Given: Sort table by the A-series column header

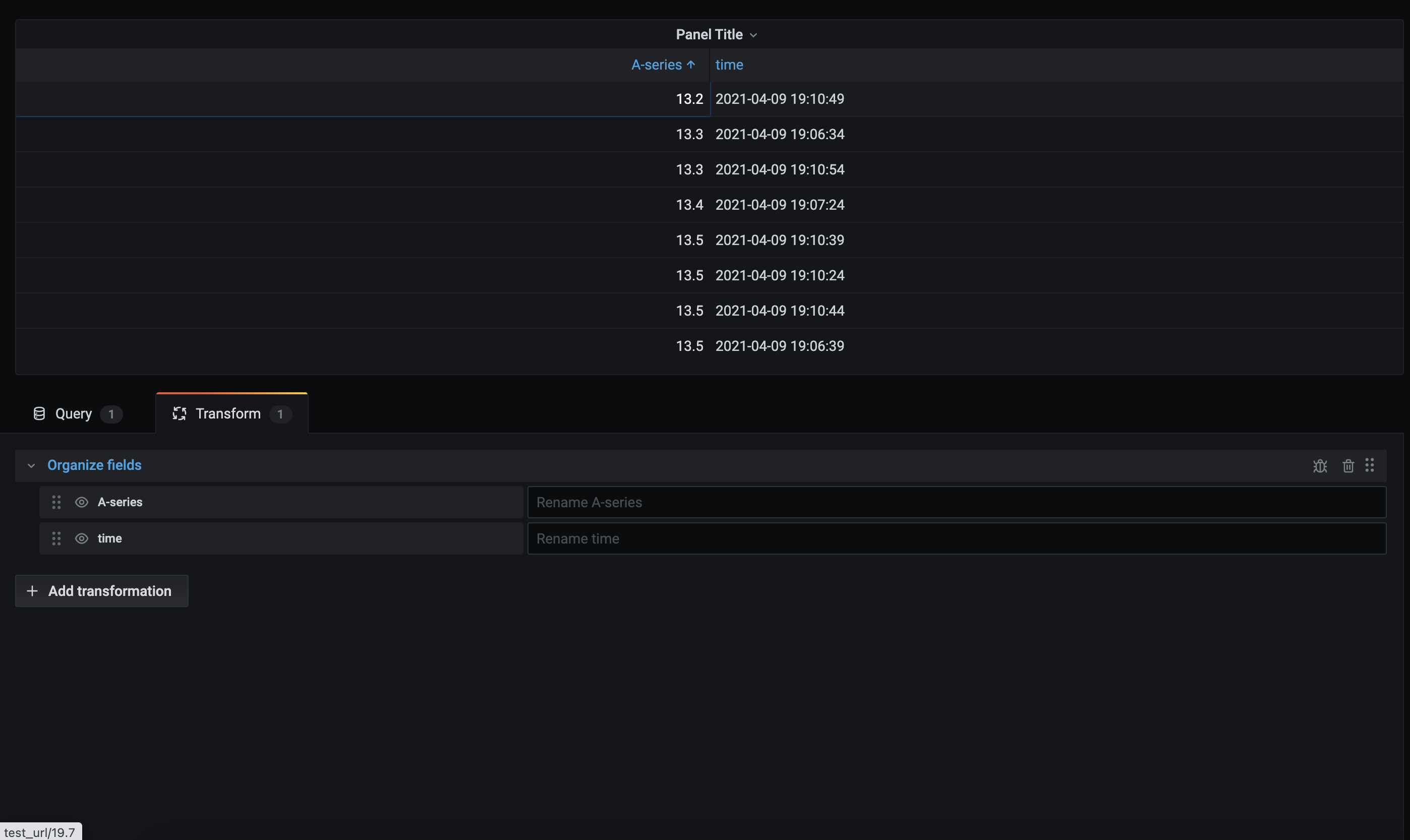Looking at the screenshot, I should [x=656, y=65].
